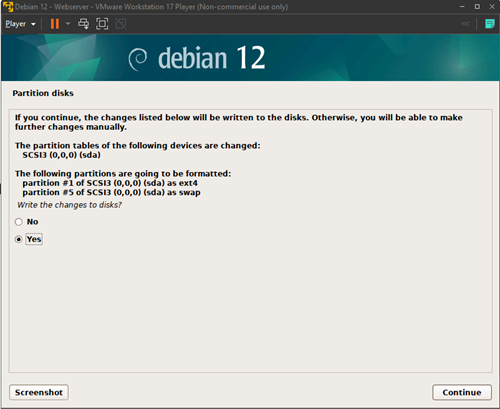Click the 'Write the changes to disks?' prompt
This screenshot has width=500, height=409.
pyautogui.click(x=69, y=205)
